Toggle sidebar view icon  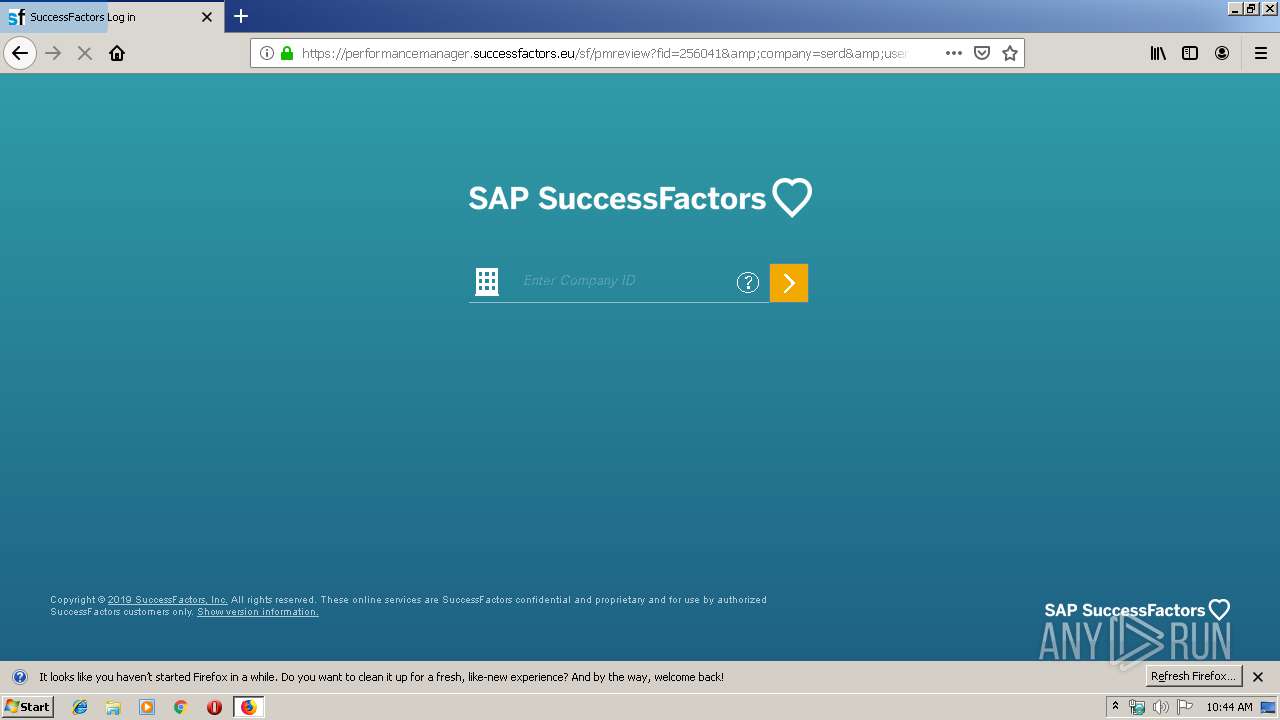(x=1190, y=53)
